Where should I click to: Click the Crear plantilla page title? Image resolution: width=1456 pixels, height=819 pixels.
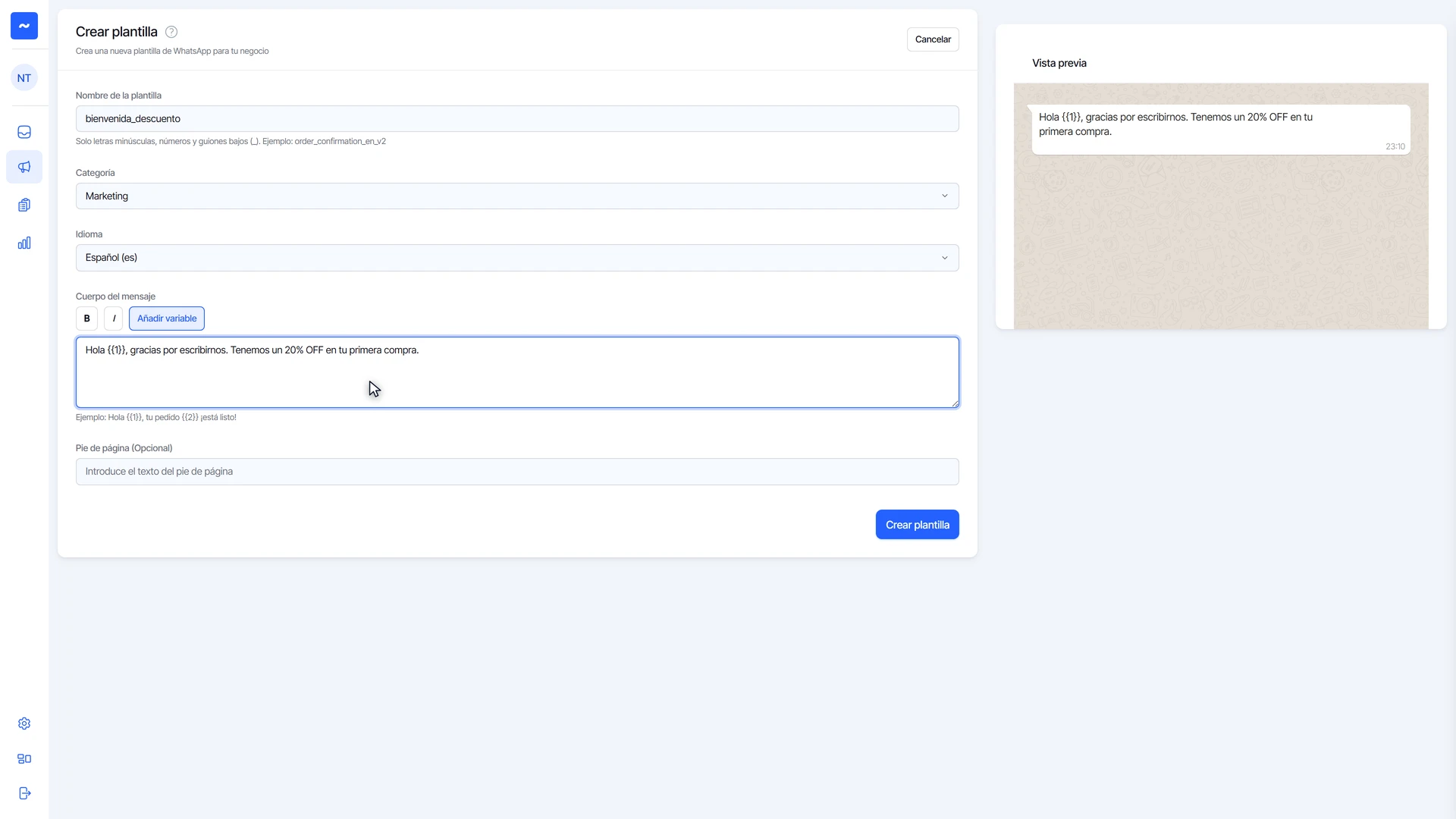coord(117,32)
